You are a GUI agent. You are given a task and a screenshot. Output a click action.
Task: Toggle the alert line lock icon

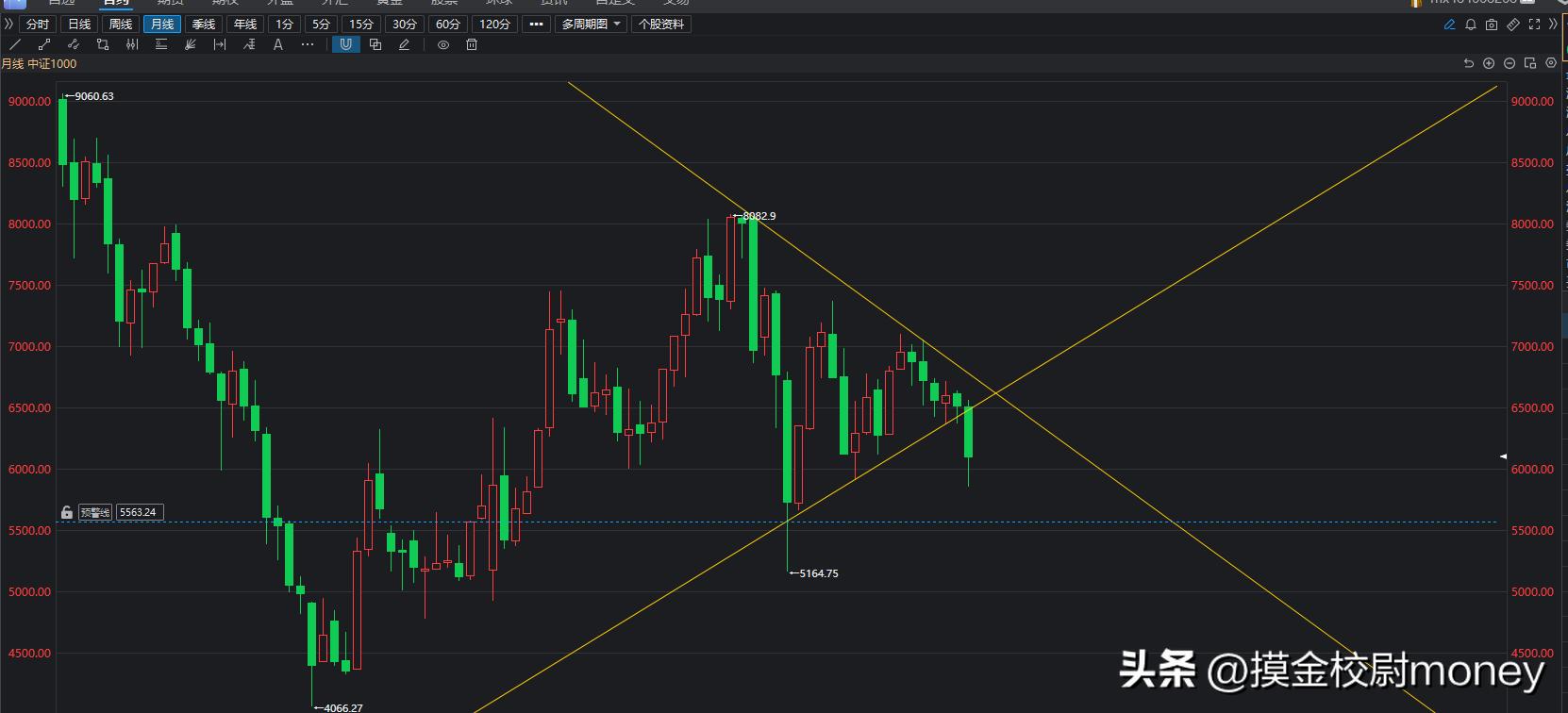point(67,512)
